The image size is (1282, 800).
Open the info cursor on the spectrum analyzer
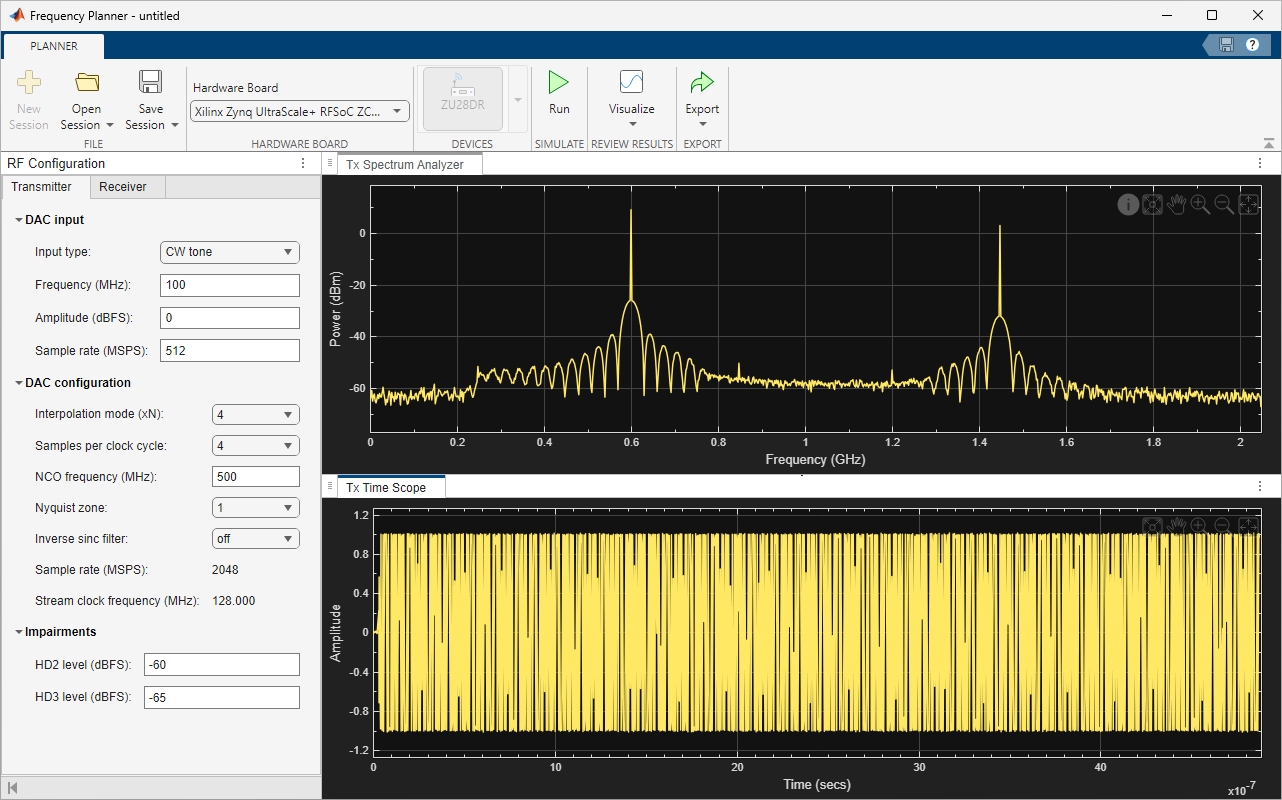coord(1128,204)
